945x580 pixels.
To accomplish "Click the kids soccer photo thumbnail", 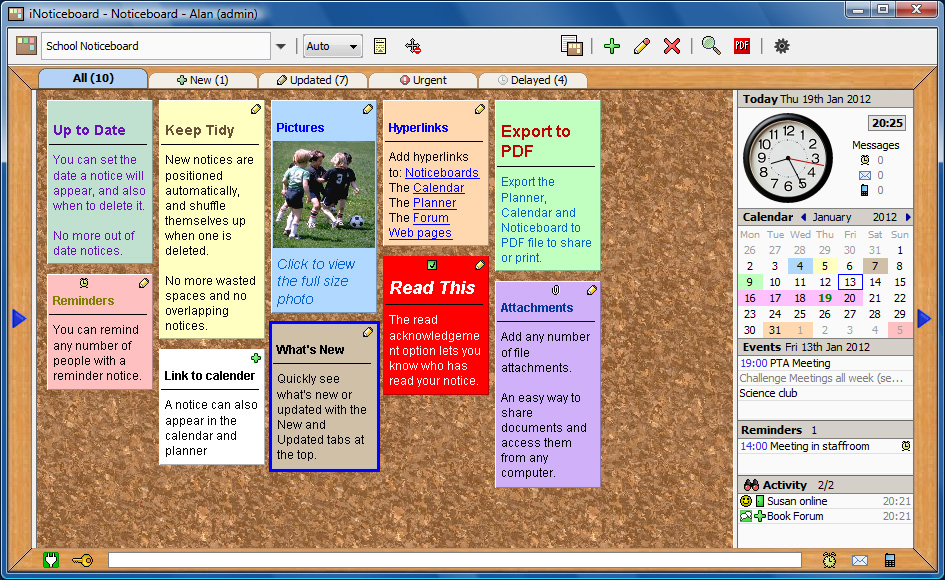I will point(323,194).
